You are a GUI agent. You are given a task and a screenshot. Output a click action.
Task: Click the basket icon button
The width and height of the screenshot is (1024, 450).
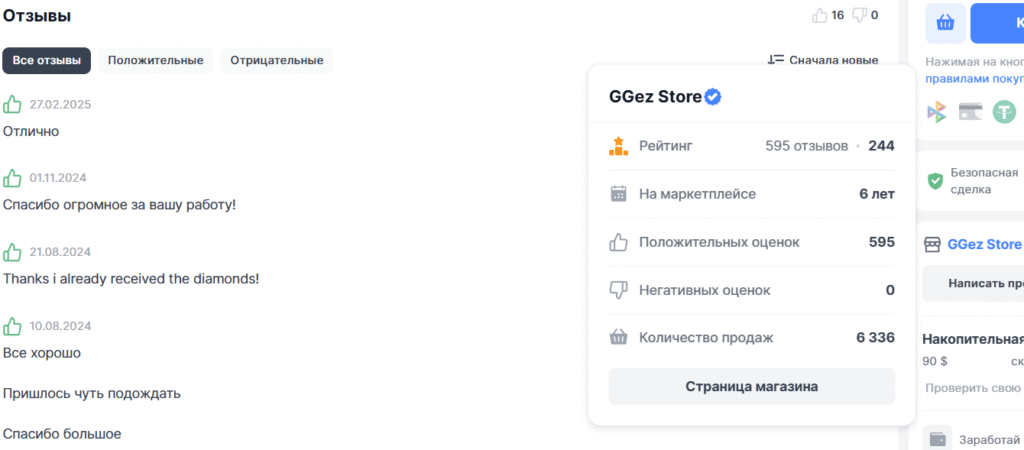point(945,23)
